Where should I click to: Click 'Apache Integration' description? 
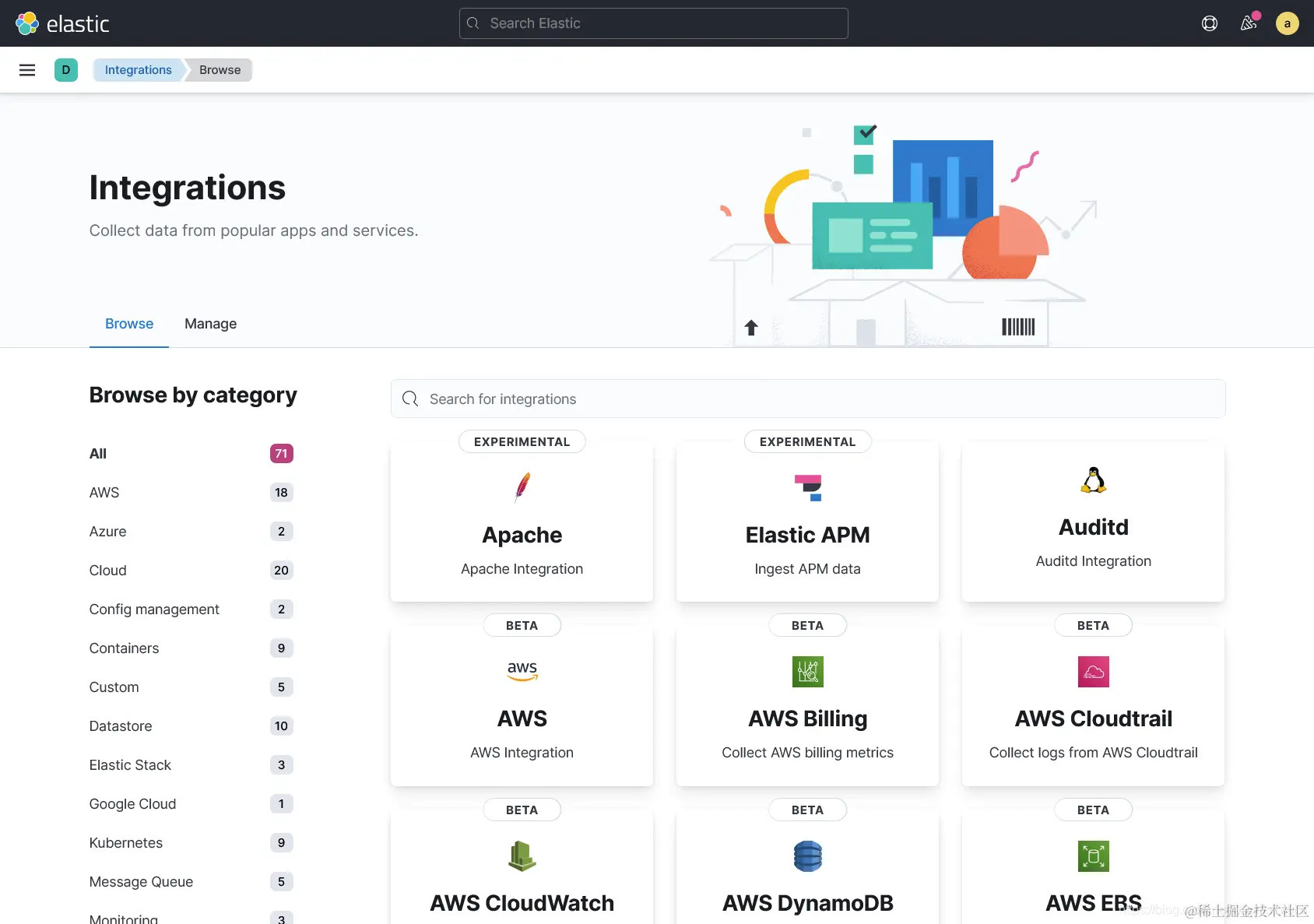(x=522, y=569)
